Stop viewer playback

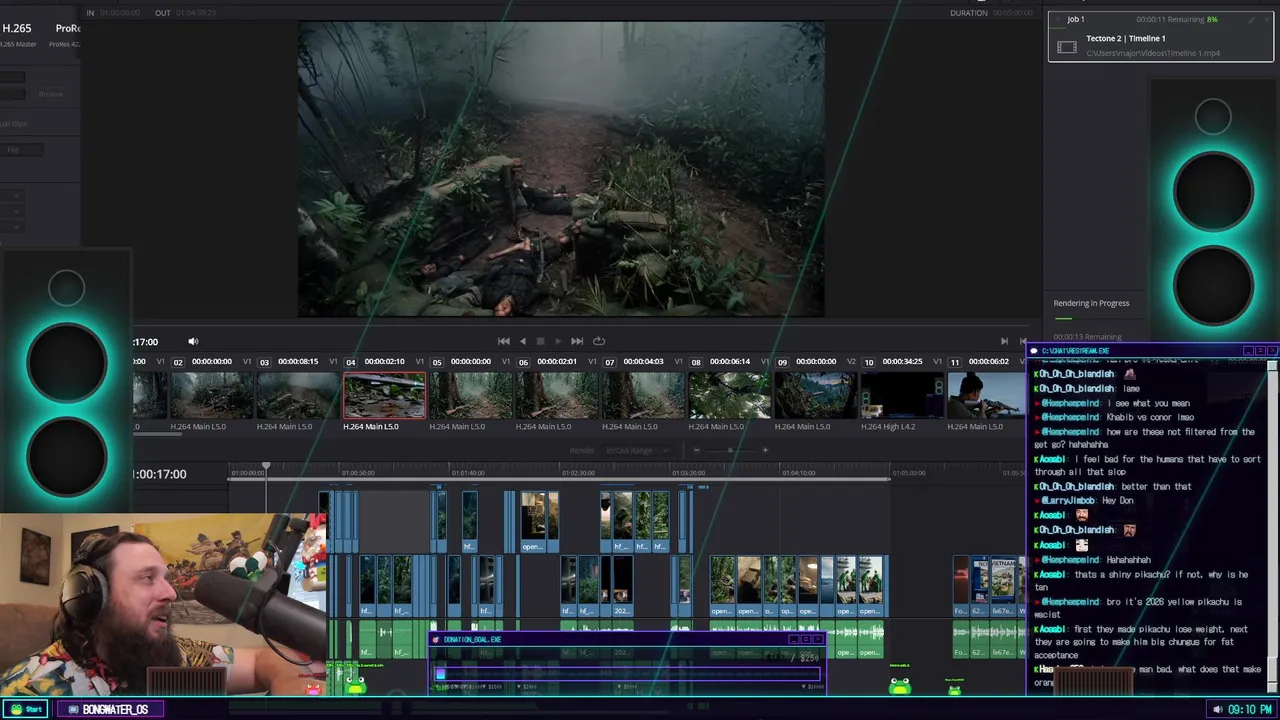pyautogui.click(x=541, y=341)
